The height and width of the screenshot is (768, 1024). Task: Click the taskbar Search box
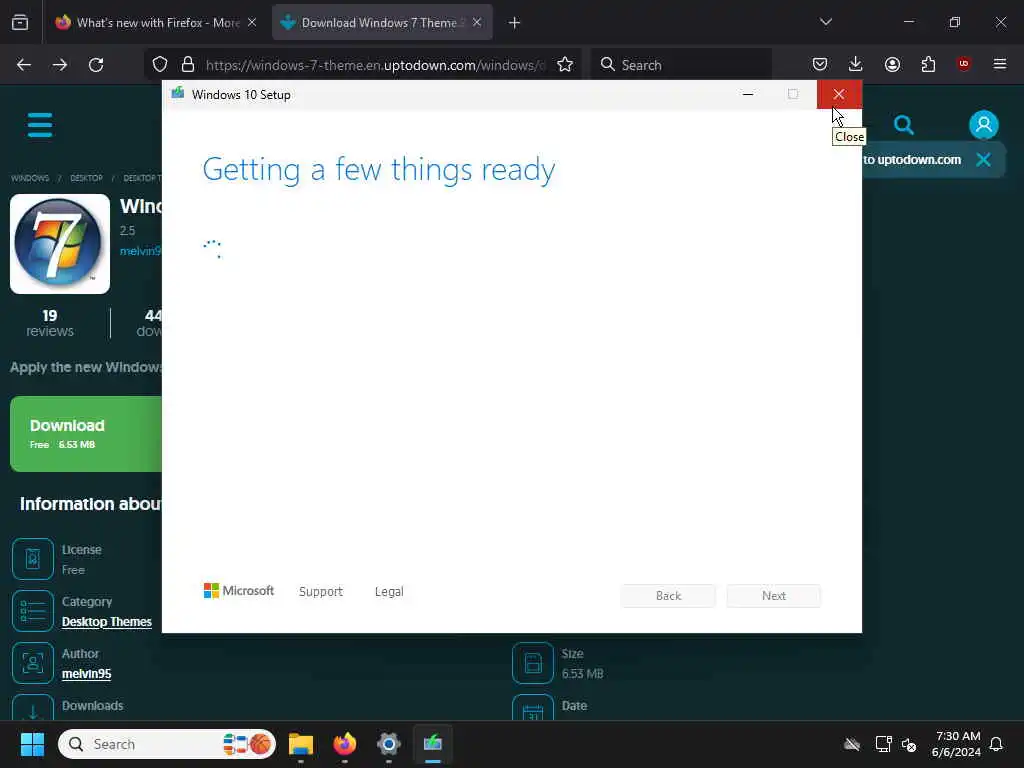[x=167, y=744]
